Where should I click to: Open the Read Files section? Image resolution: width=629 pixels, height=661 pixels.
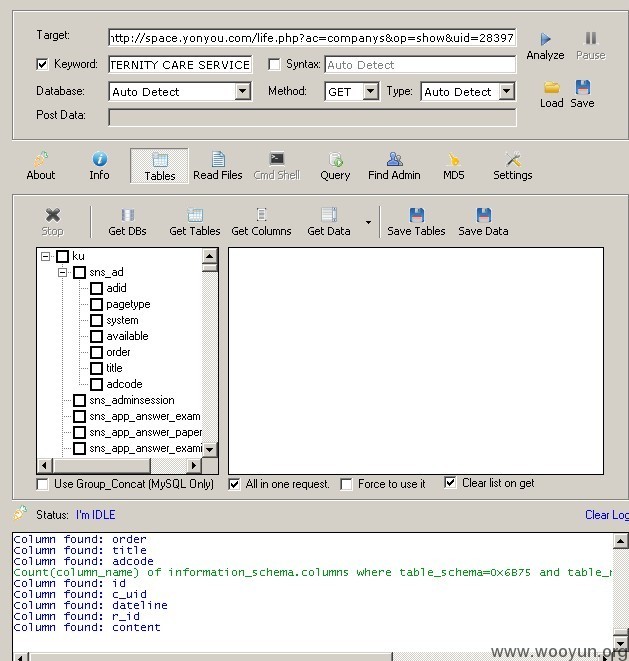pos(218,166)
